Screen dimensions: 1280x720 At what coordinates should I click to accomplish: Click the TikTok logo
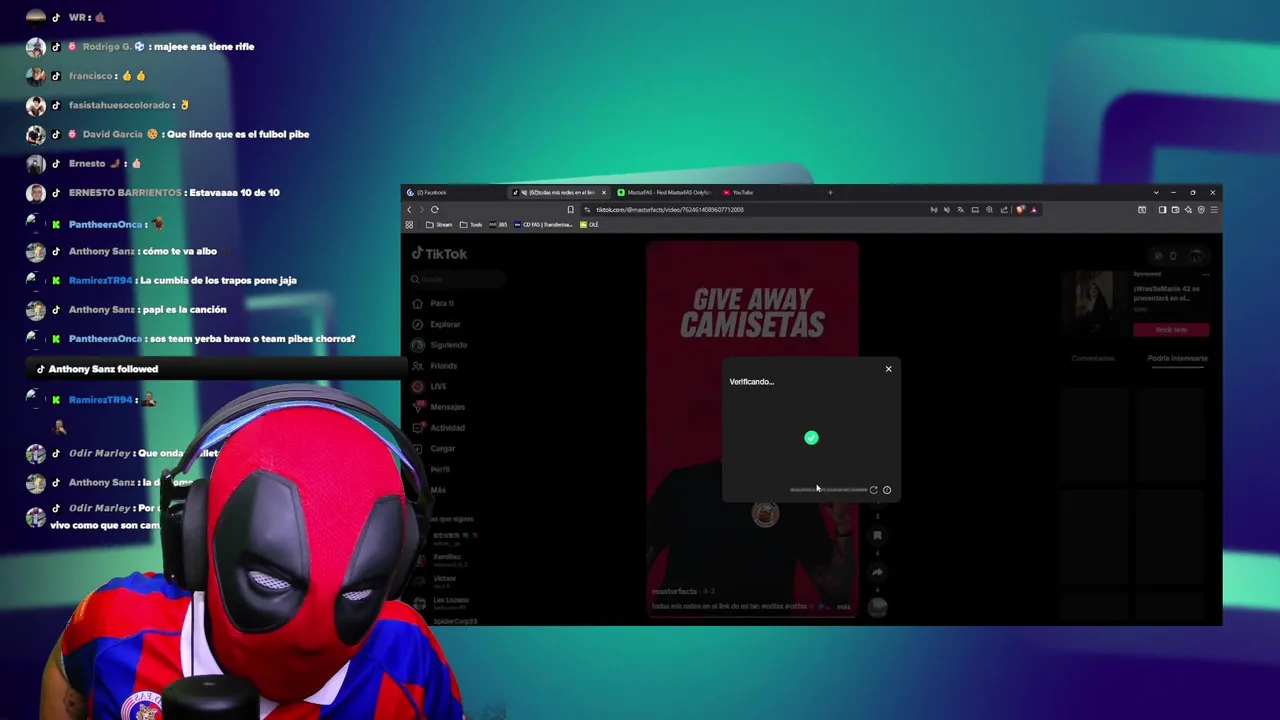(440, 254)
